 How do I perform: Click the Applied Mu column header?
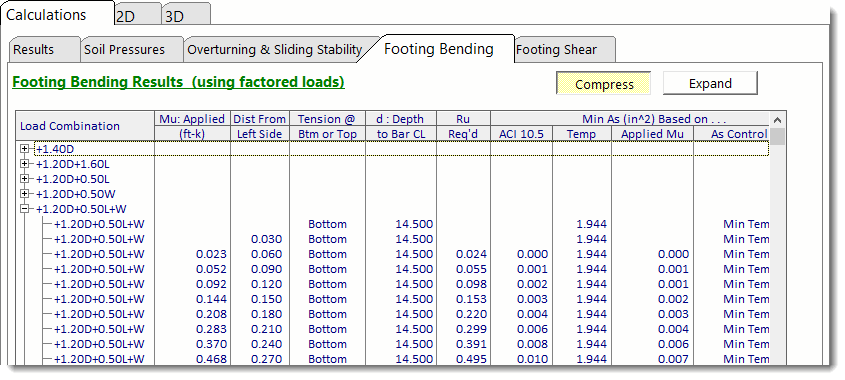(652, 134)
